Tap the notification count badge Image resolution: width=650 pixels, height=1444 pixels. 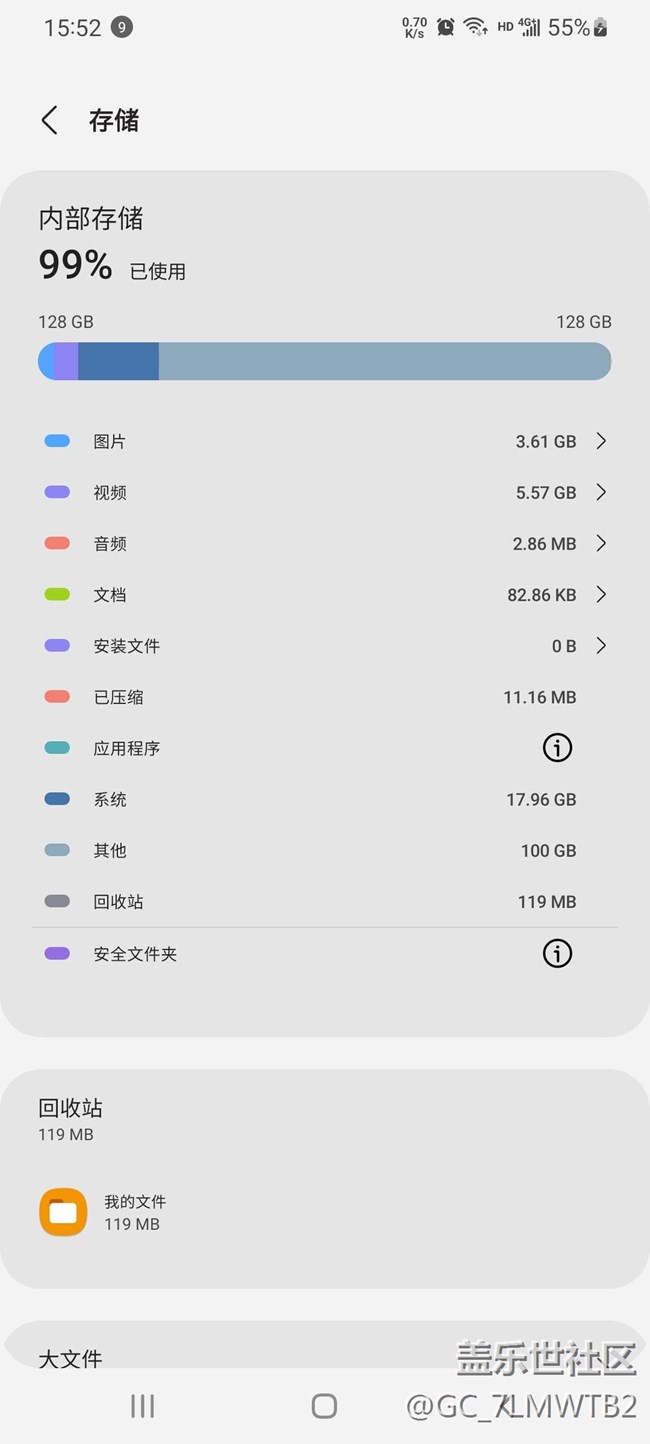point(122,28)
